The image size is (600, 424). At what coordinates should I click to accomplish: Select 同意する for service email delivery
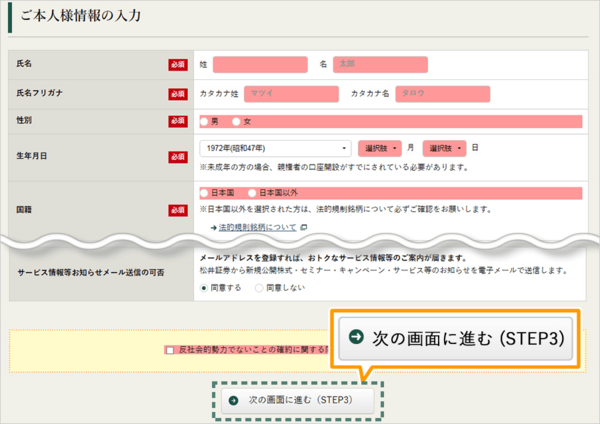pyautogui.click(x=204, y=287)
